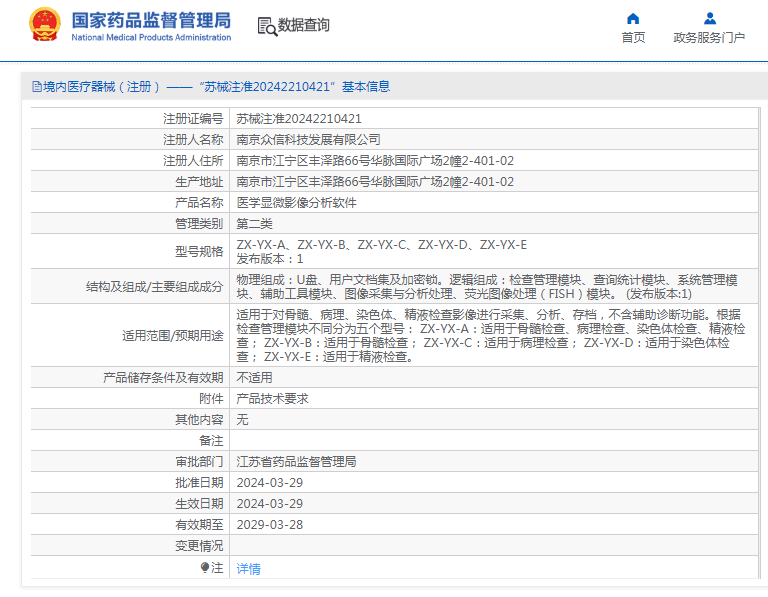Image resolution: width=768 pixels, height=597 pixels.
Task: Click 管理类别 label cell
Action: (x=130, y=224)
